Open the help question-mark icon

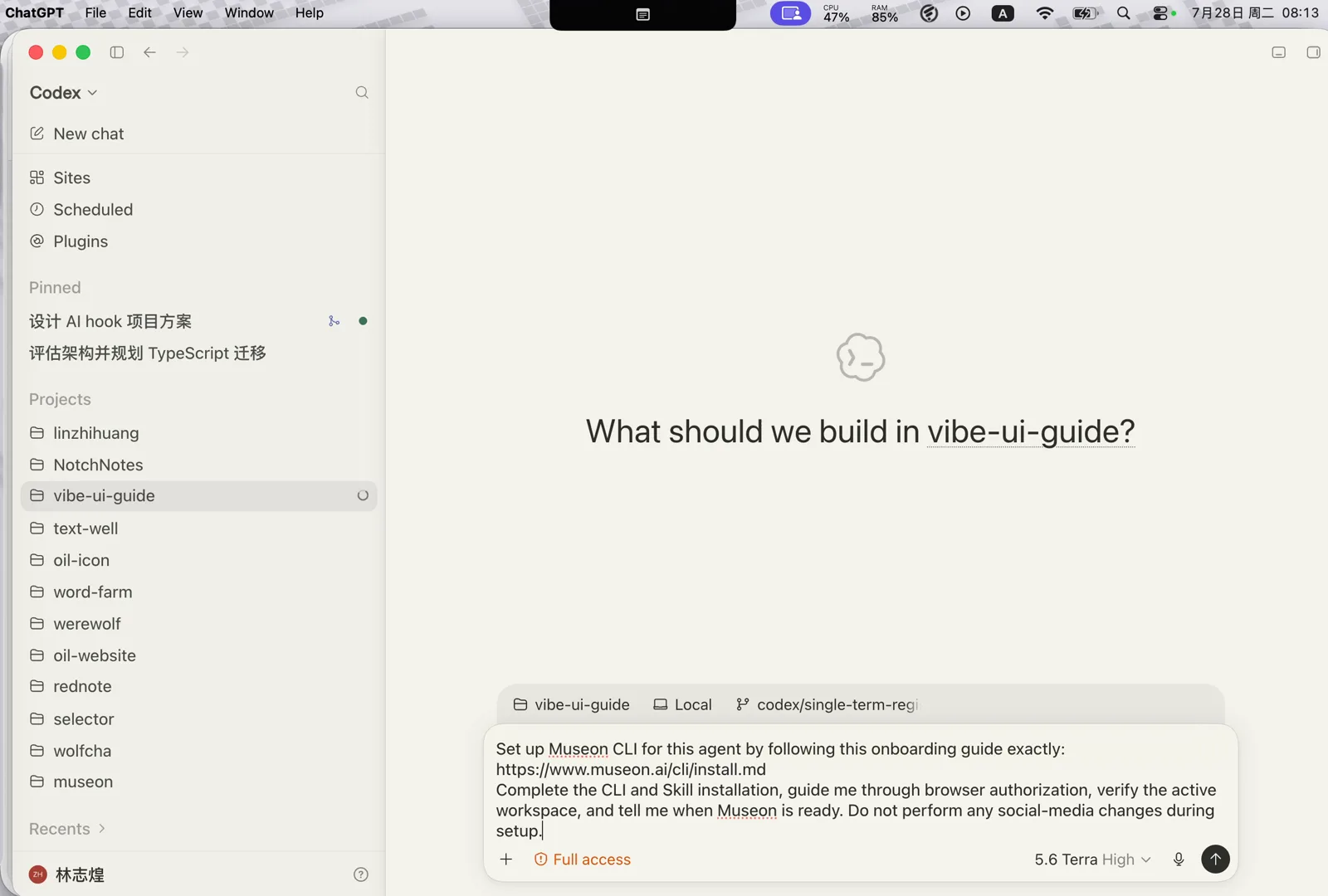coord(361,874)
